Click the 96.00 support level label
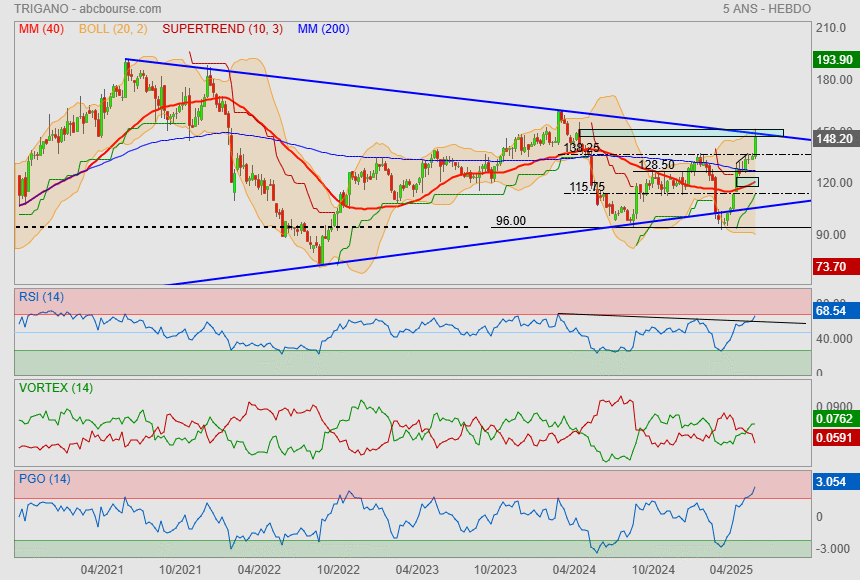 point(511,221)
